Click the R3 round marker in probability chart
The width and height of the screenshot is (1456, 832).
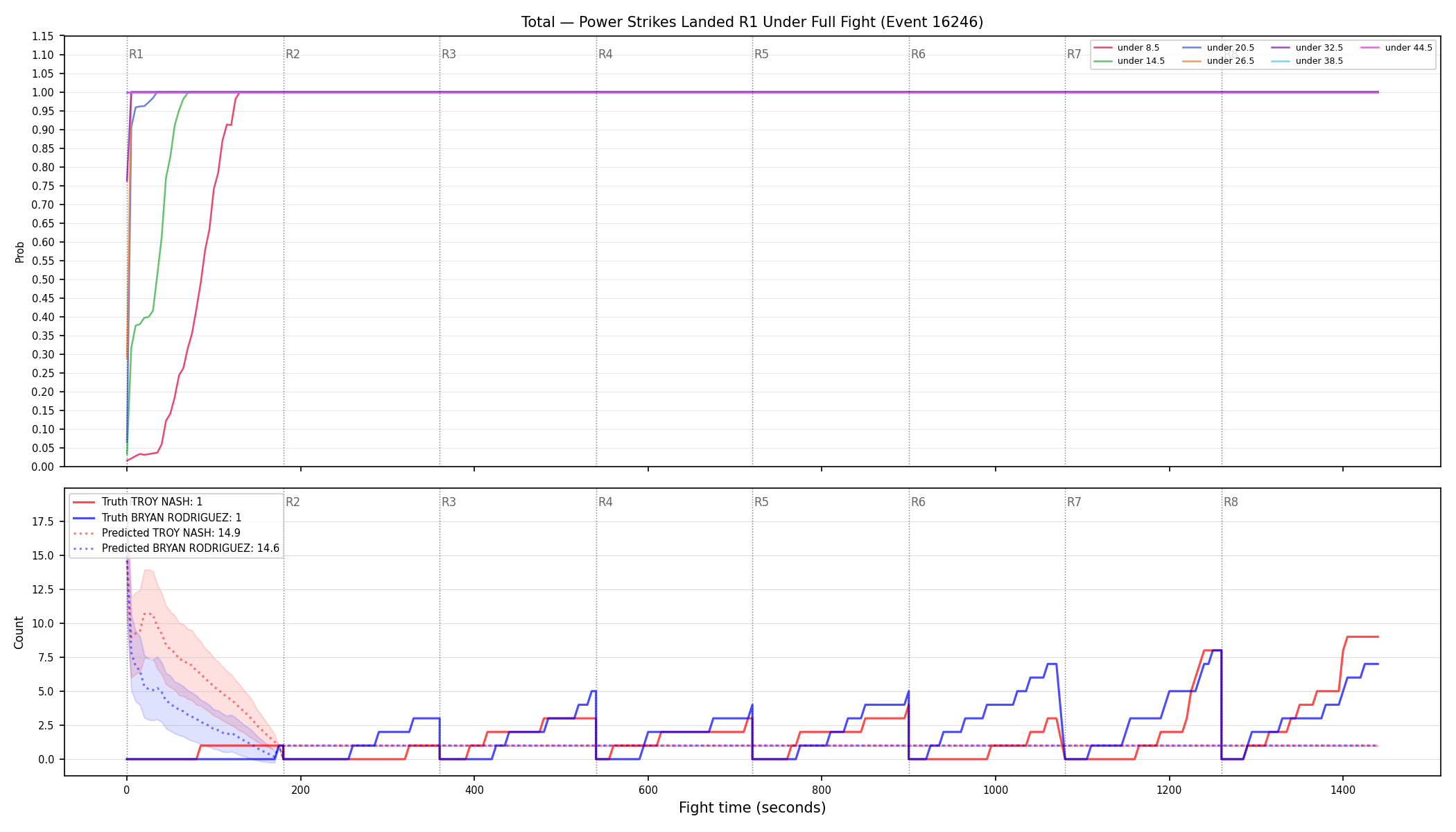coord(449,54)
